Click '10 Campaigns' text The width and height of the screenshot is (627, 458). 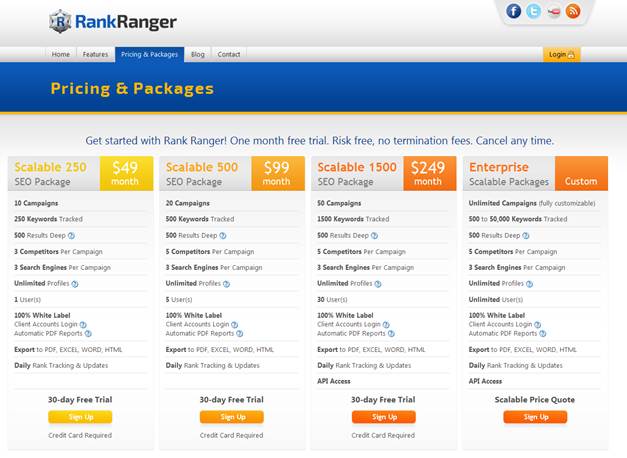[x=36, y=203]
